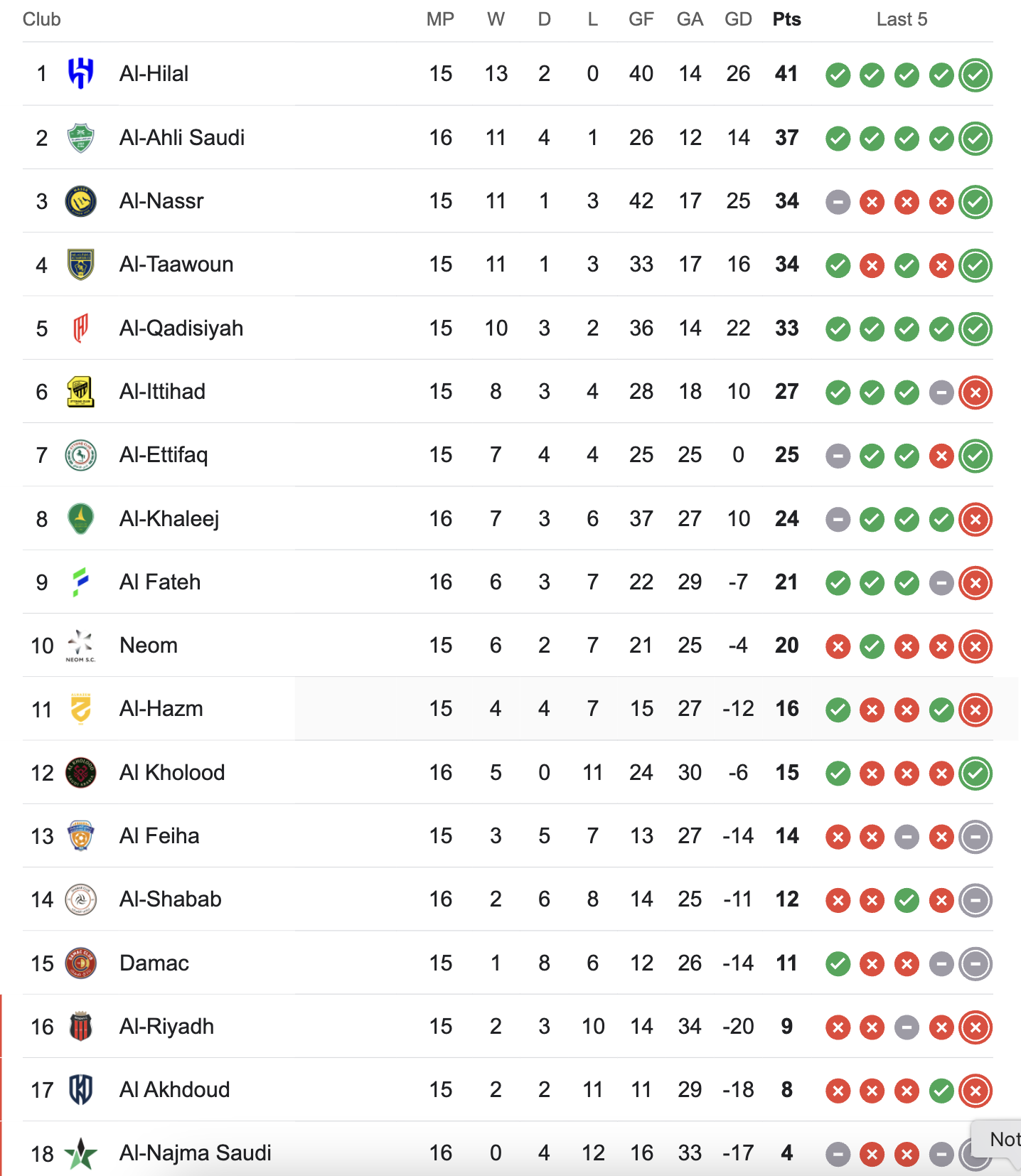Click the Club column header
The width and height of the screenshot is (1021, 1176).
point(41,19)
